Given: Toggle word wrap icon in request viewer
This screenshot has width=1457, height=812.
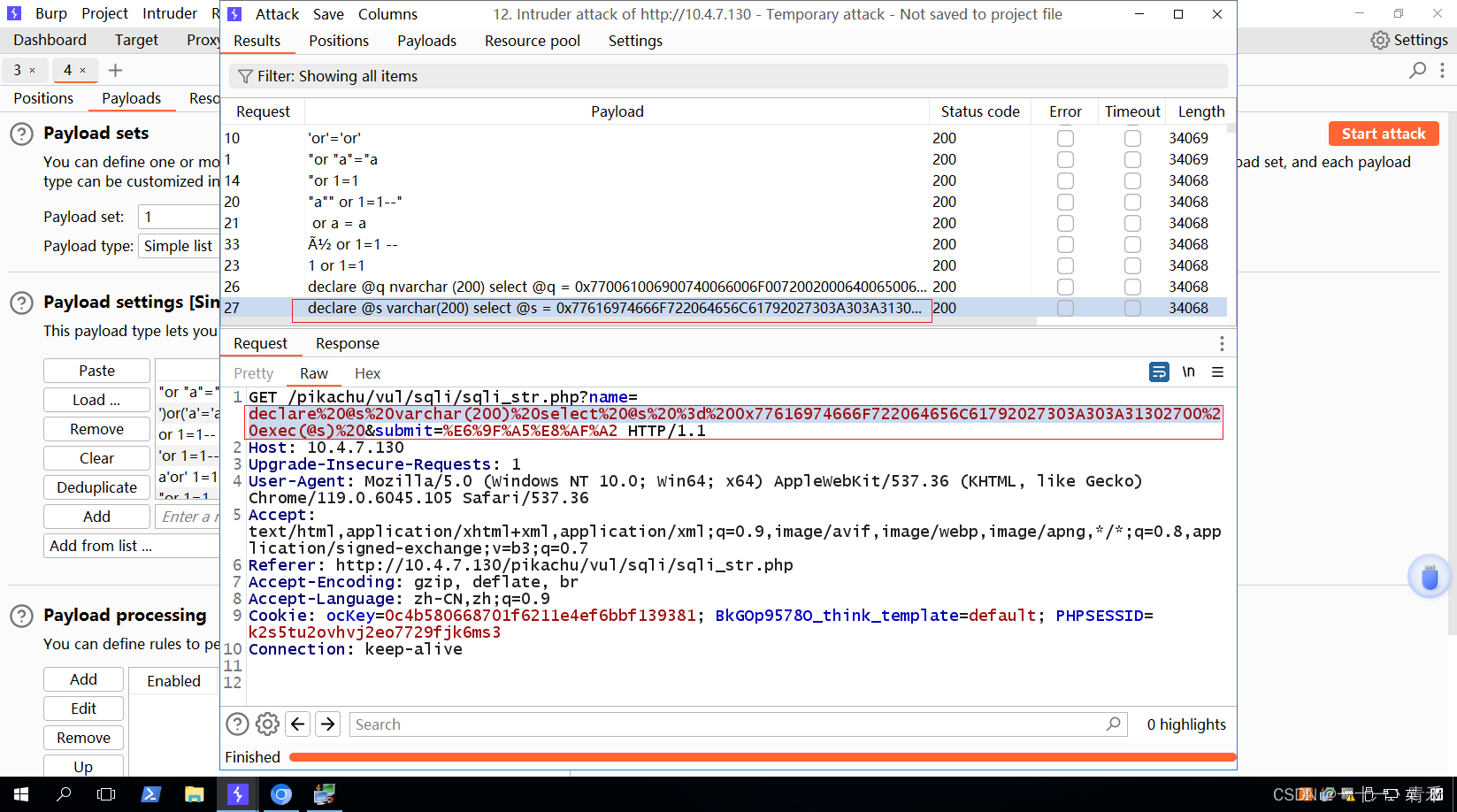Looking at the screenshot, I should [1159, 372].
